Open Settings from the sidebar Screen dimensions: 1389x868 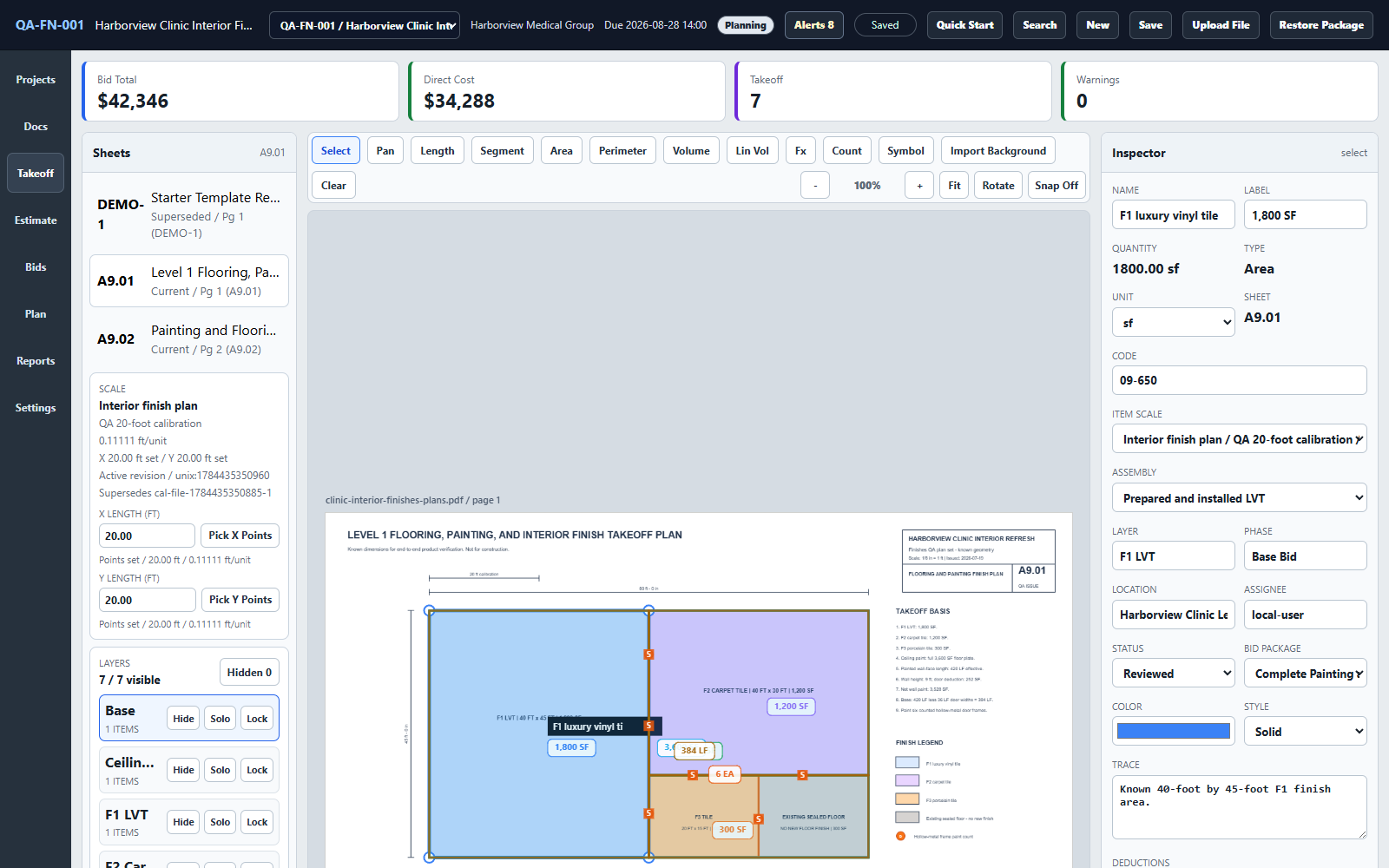point(36,408)
